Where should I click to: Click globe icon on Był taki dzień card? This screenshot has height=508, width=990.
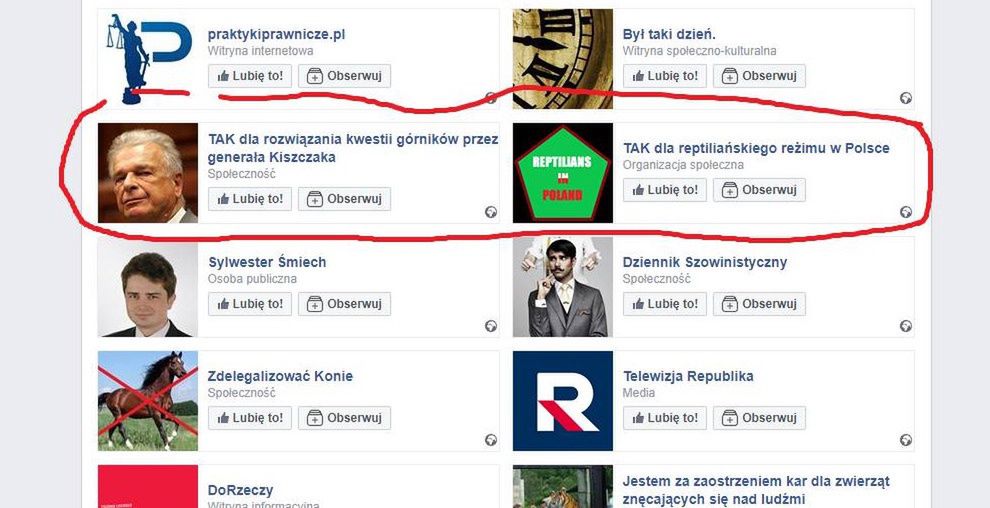[905, 98]
